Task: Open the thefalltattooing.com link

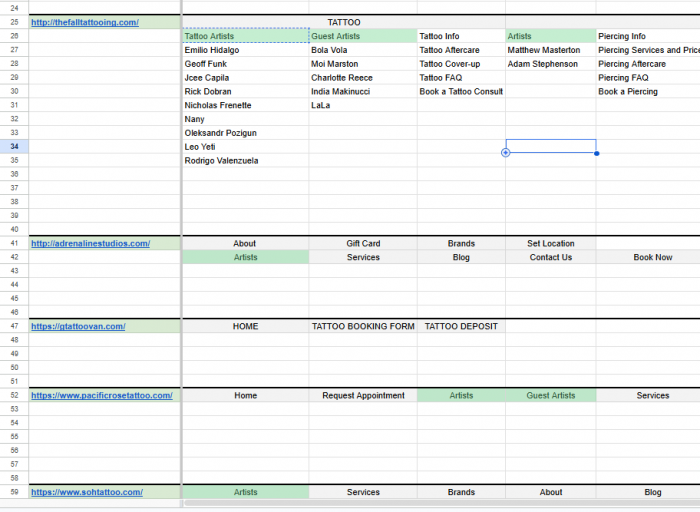Action: 85,22
